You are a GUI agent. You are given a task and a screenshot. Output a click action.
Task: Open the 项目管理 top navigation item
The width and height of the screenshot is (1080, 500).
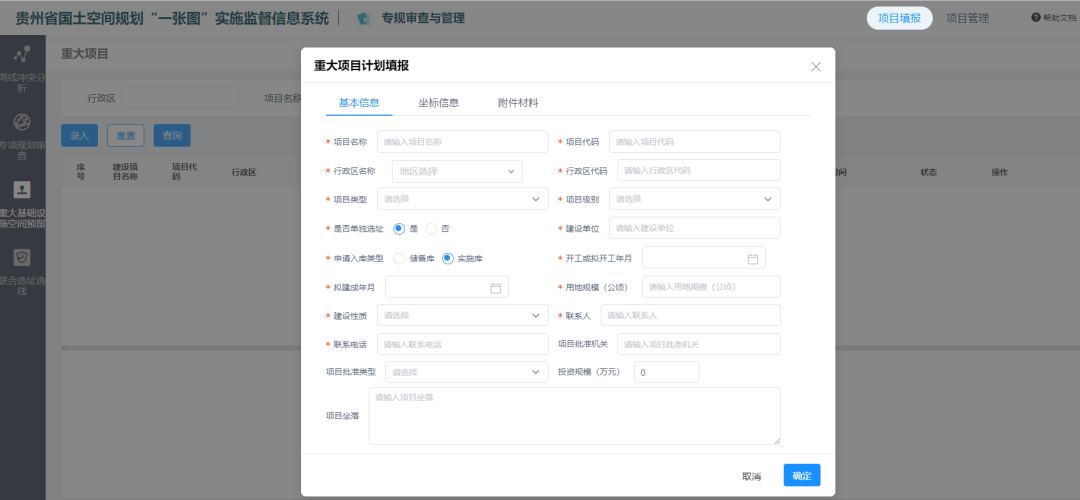click(967, 18)
